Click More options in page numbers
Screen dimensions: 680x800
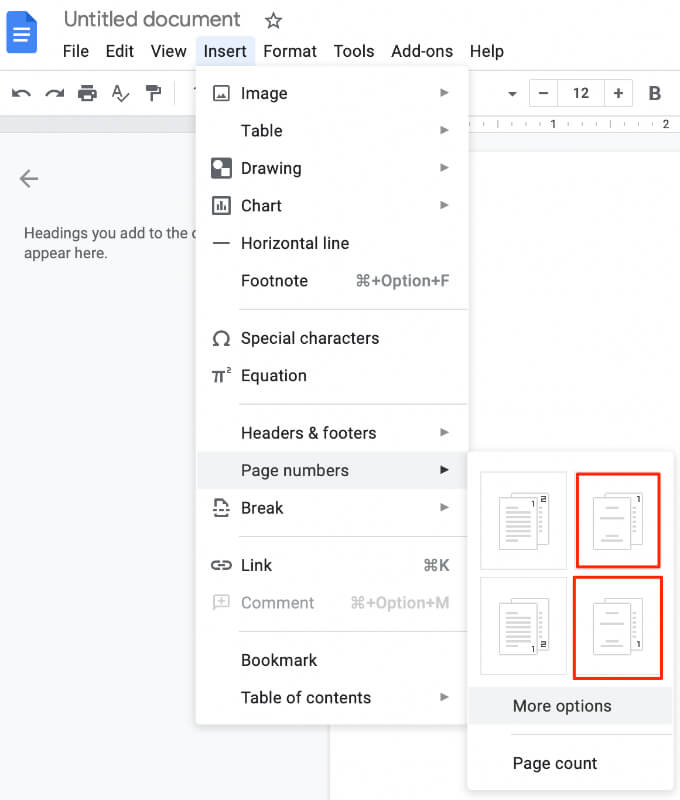[562, 706]
